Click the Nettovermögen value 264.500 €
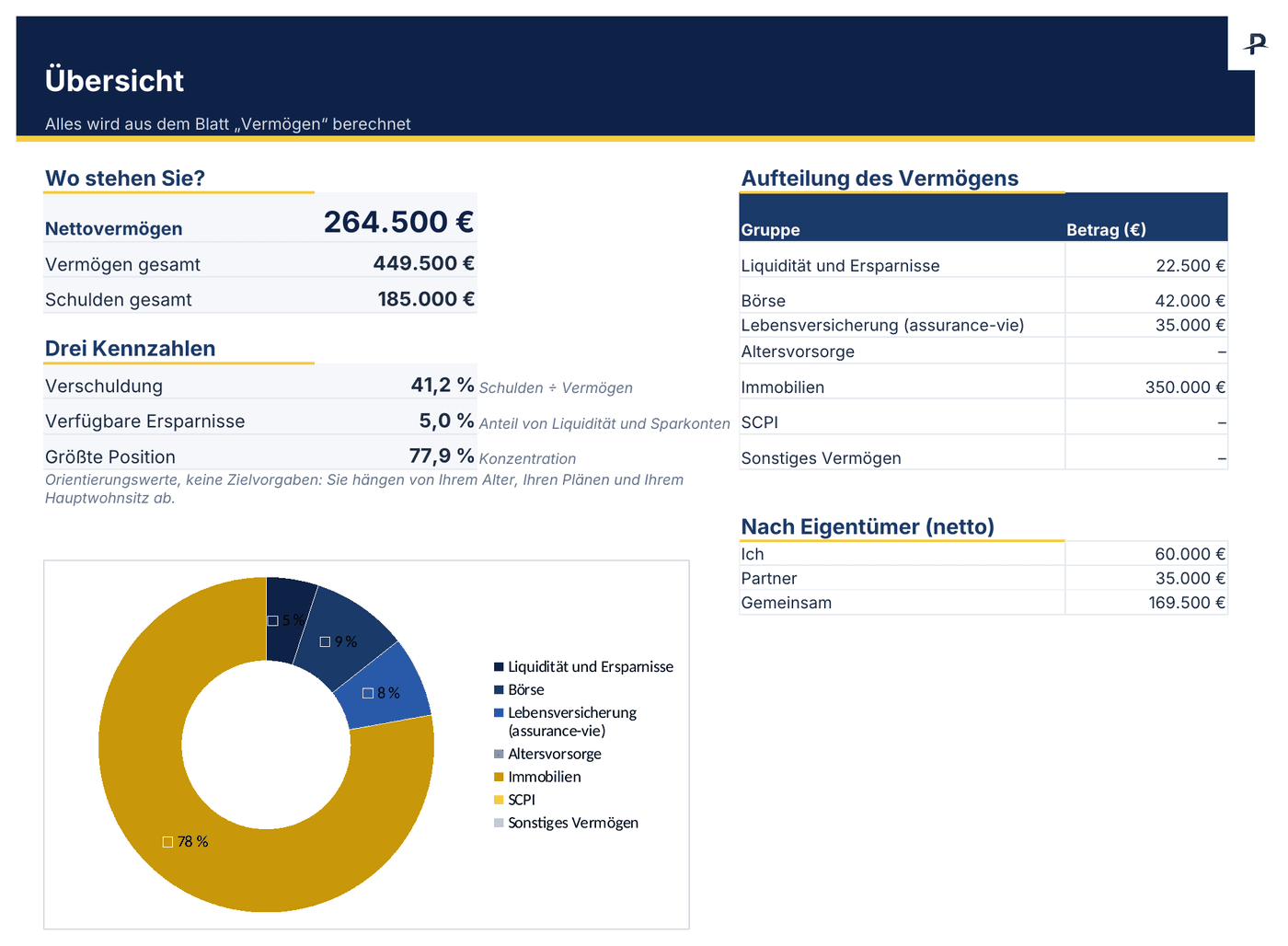 click(x=398, y=222)
